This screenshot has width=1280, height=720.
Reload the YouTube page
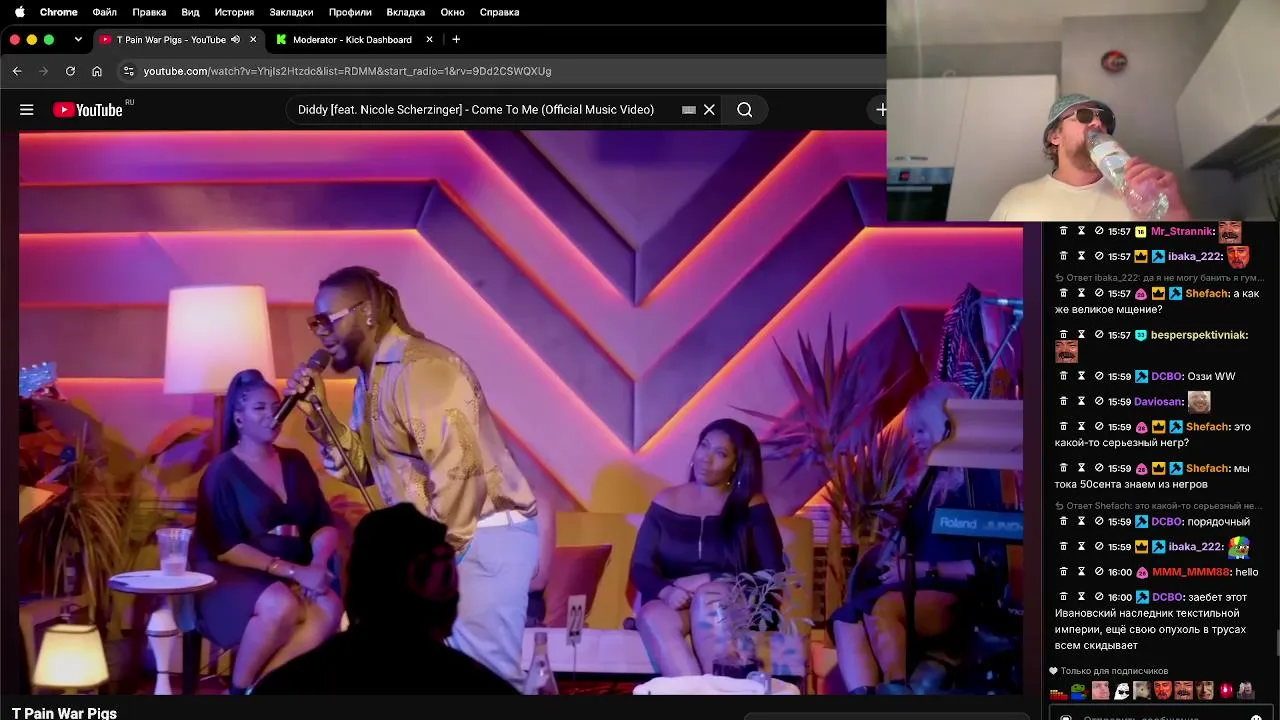[70, 71]
